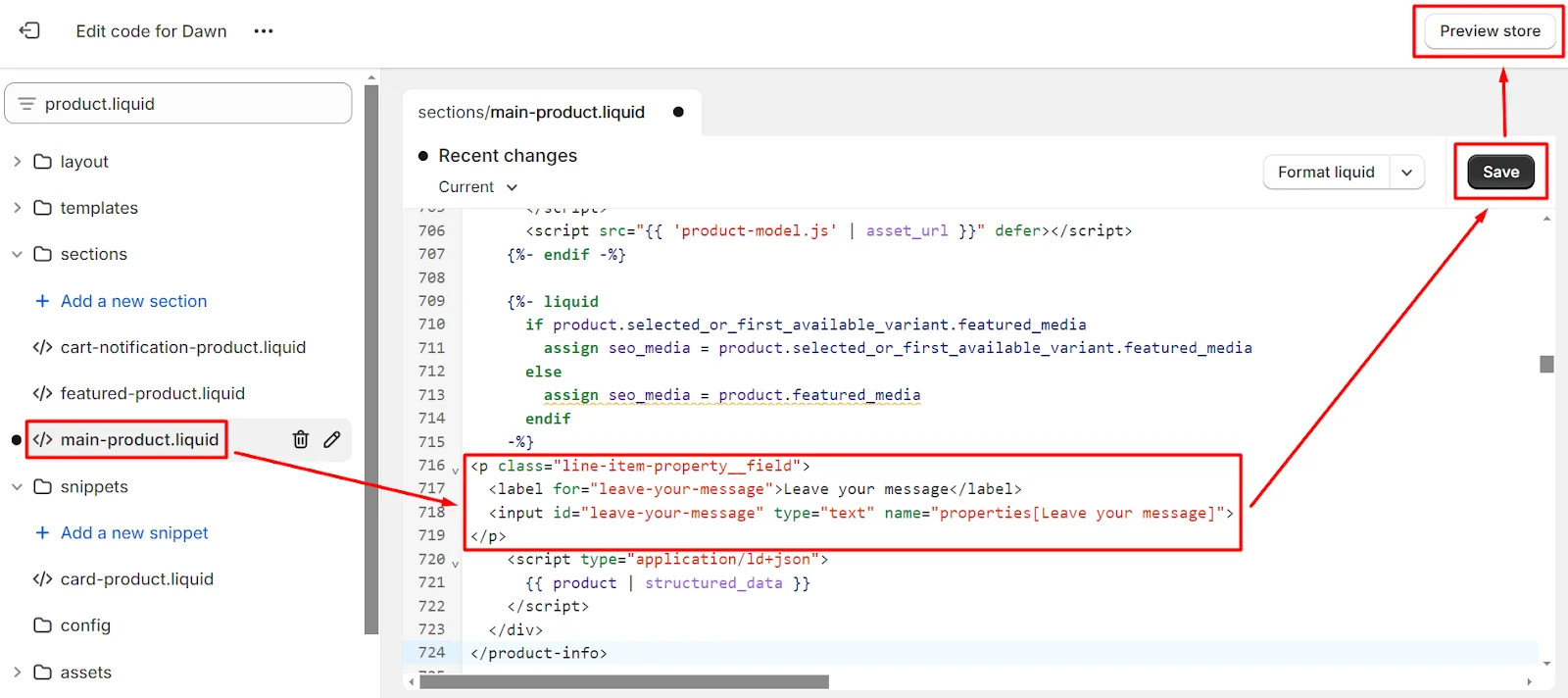Click scroll-up arrow of editor scrollbar
The image size is (1568, 698).
tap(1546, 219)
